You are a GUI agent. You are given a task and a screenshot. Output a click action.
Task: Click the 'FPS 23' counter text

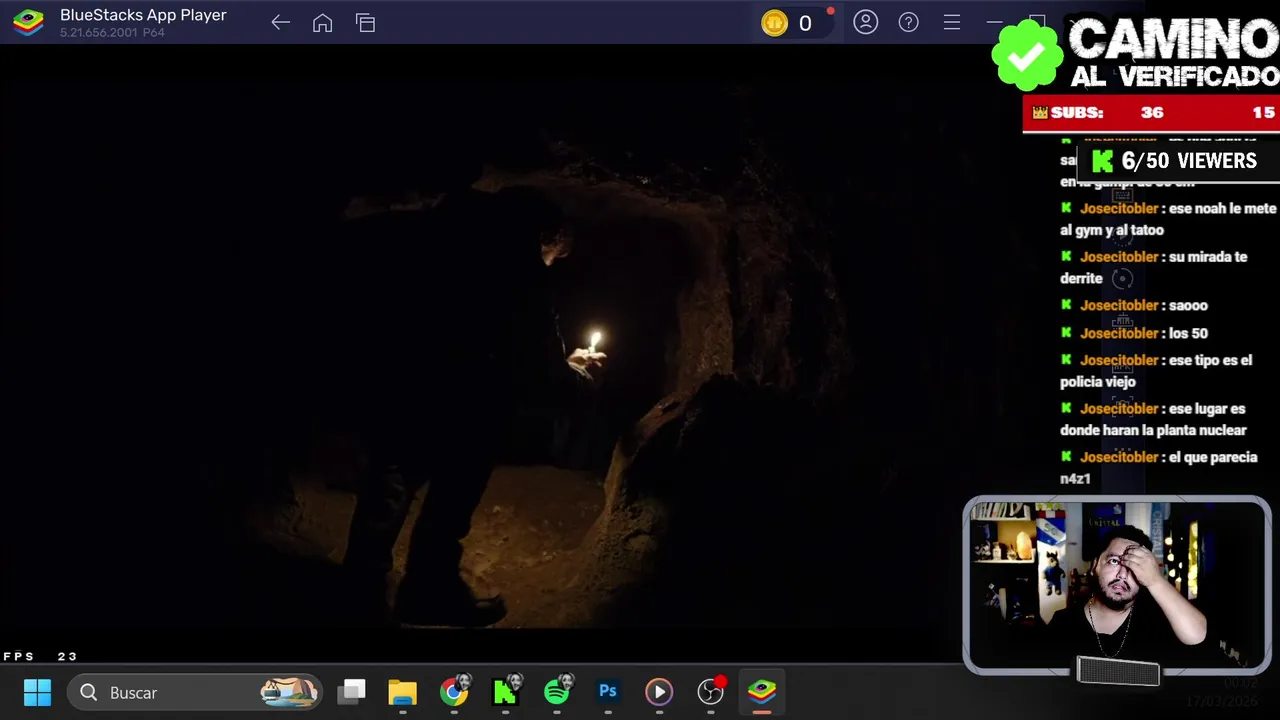tap(40, 657)
